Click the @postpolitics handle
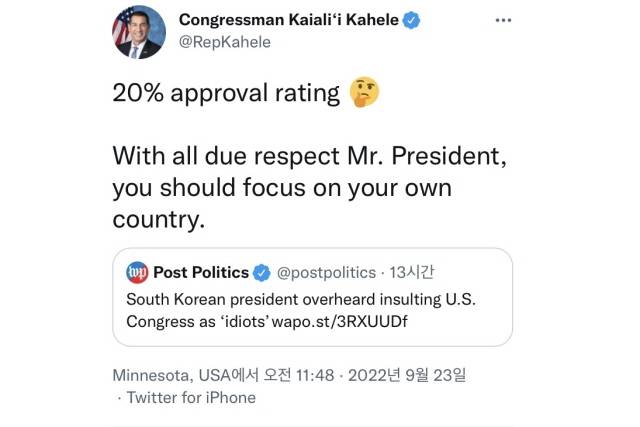 (x=323, y=272)
